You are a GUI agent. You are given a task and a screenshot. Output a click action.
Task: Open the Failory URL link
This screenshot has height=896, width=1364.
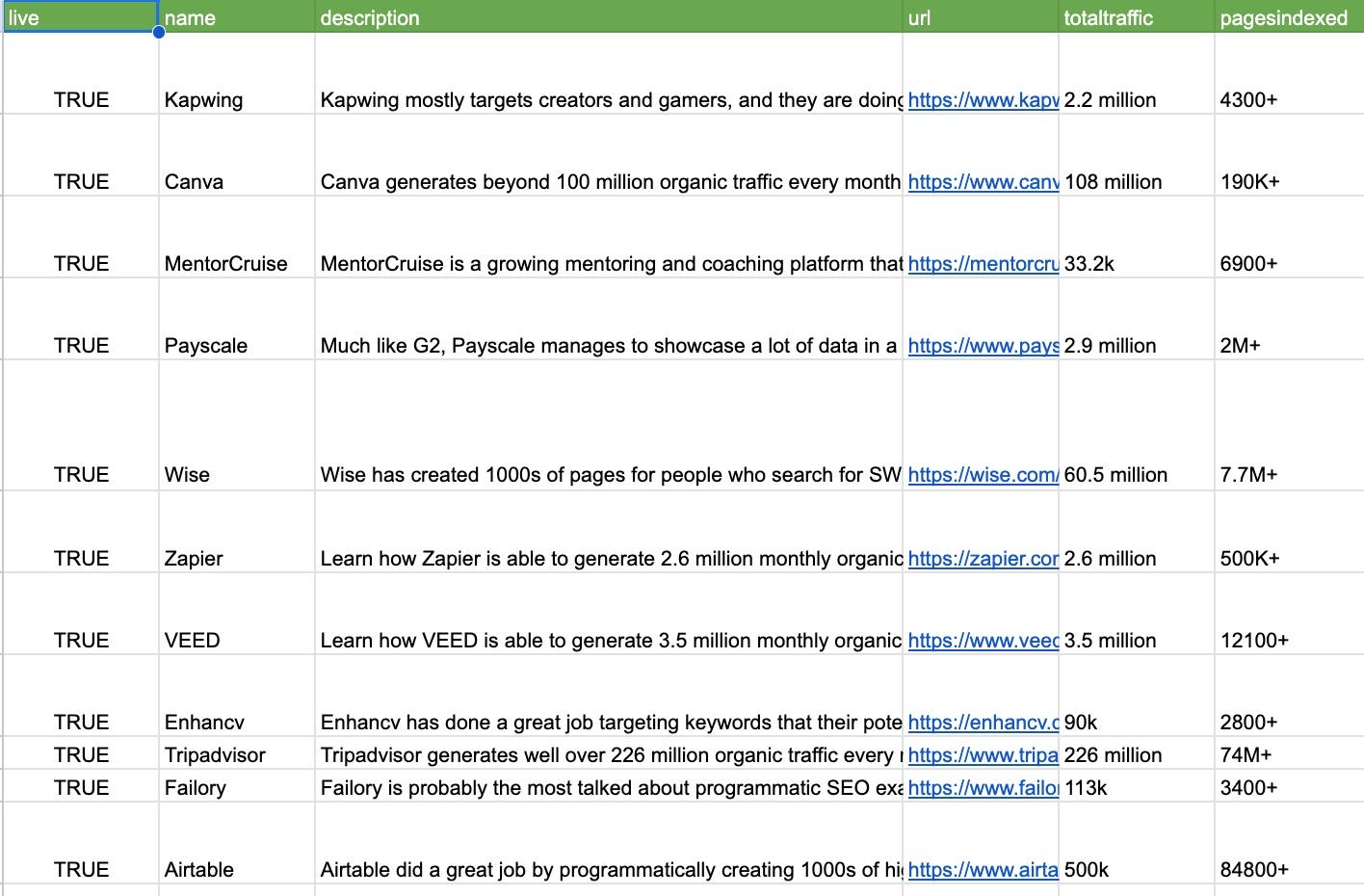[984, 787]
